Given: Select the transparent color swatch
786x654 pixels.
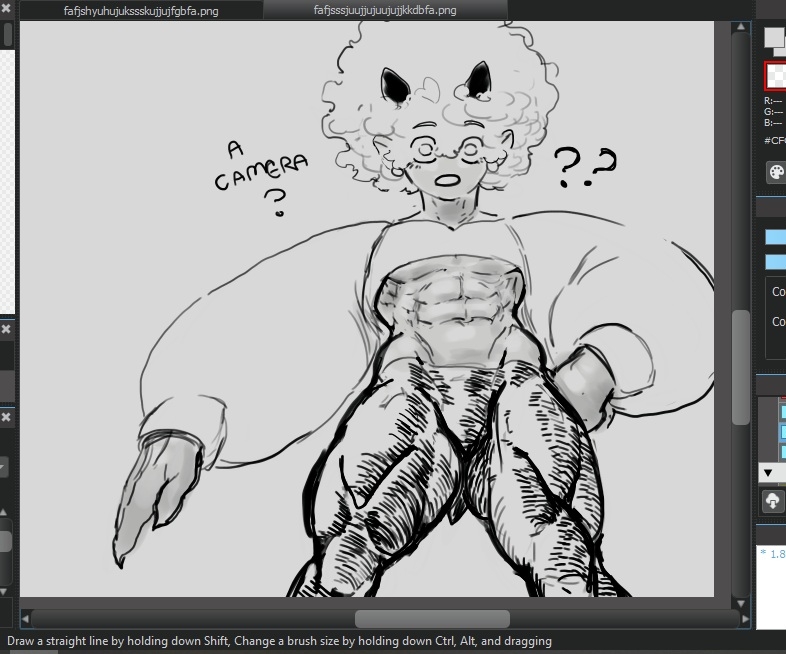Looking at the screenshot, I should coord(776,77).
